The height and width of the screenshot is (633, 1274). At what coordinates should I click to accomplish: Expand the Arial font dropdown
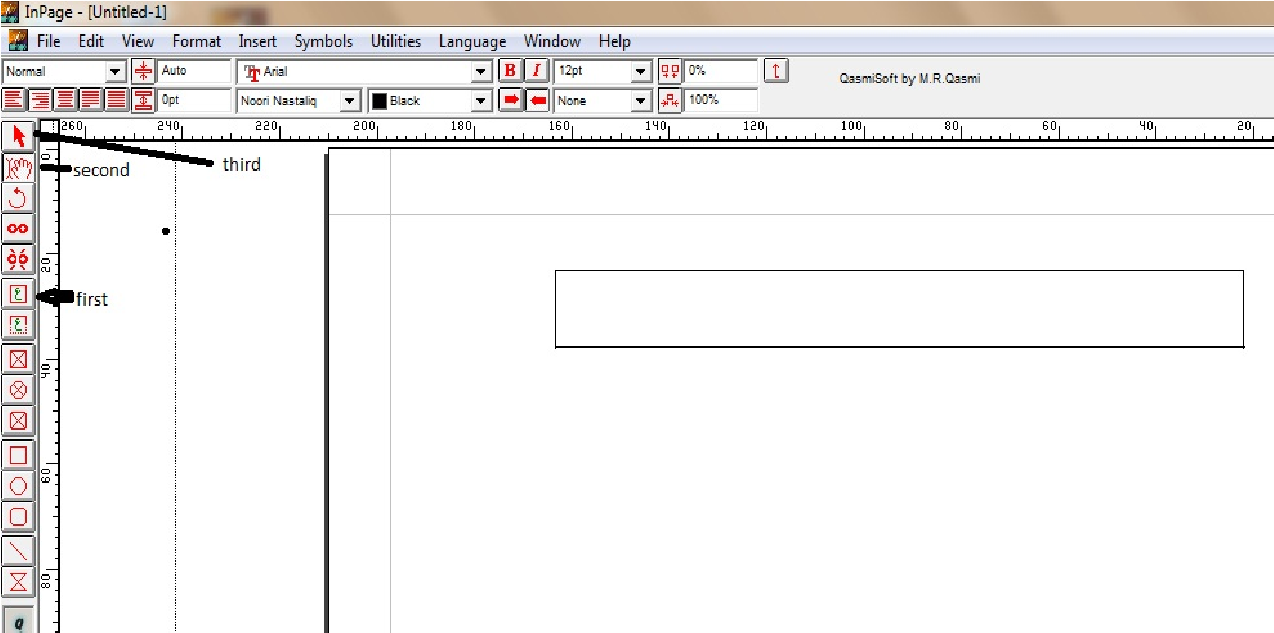[x=482, y=71]
